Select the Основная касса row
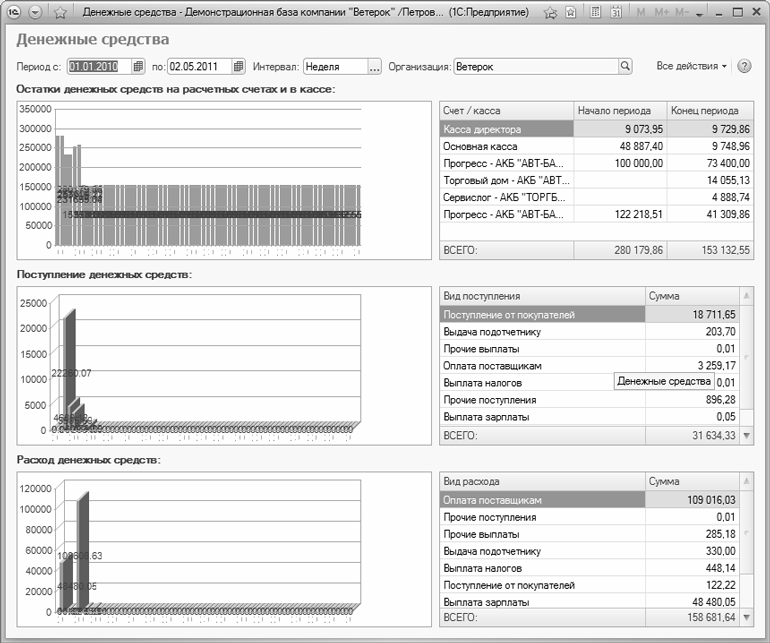This screenshot has width=770, height=643. point(506,146)
